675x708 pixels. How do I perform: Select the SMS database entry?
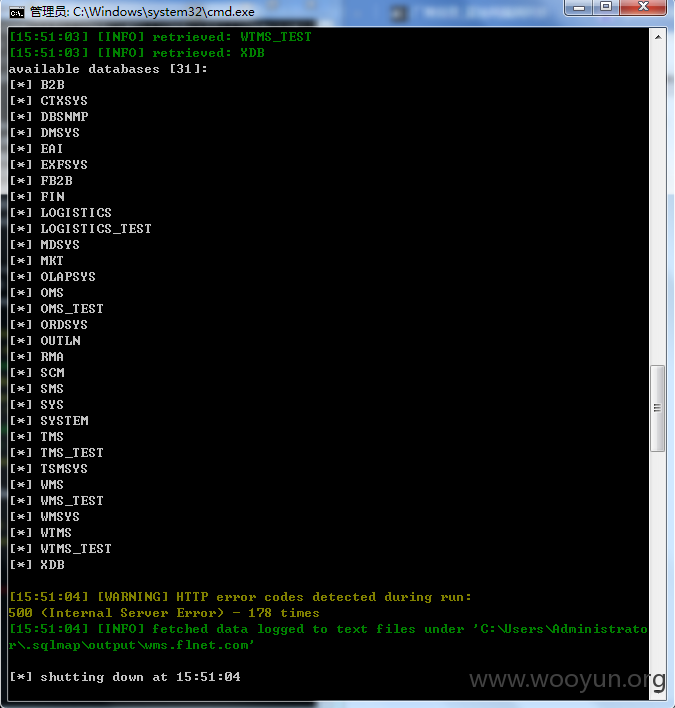click(x=37, y=389)
